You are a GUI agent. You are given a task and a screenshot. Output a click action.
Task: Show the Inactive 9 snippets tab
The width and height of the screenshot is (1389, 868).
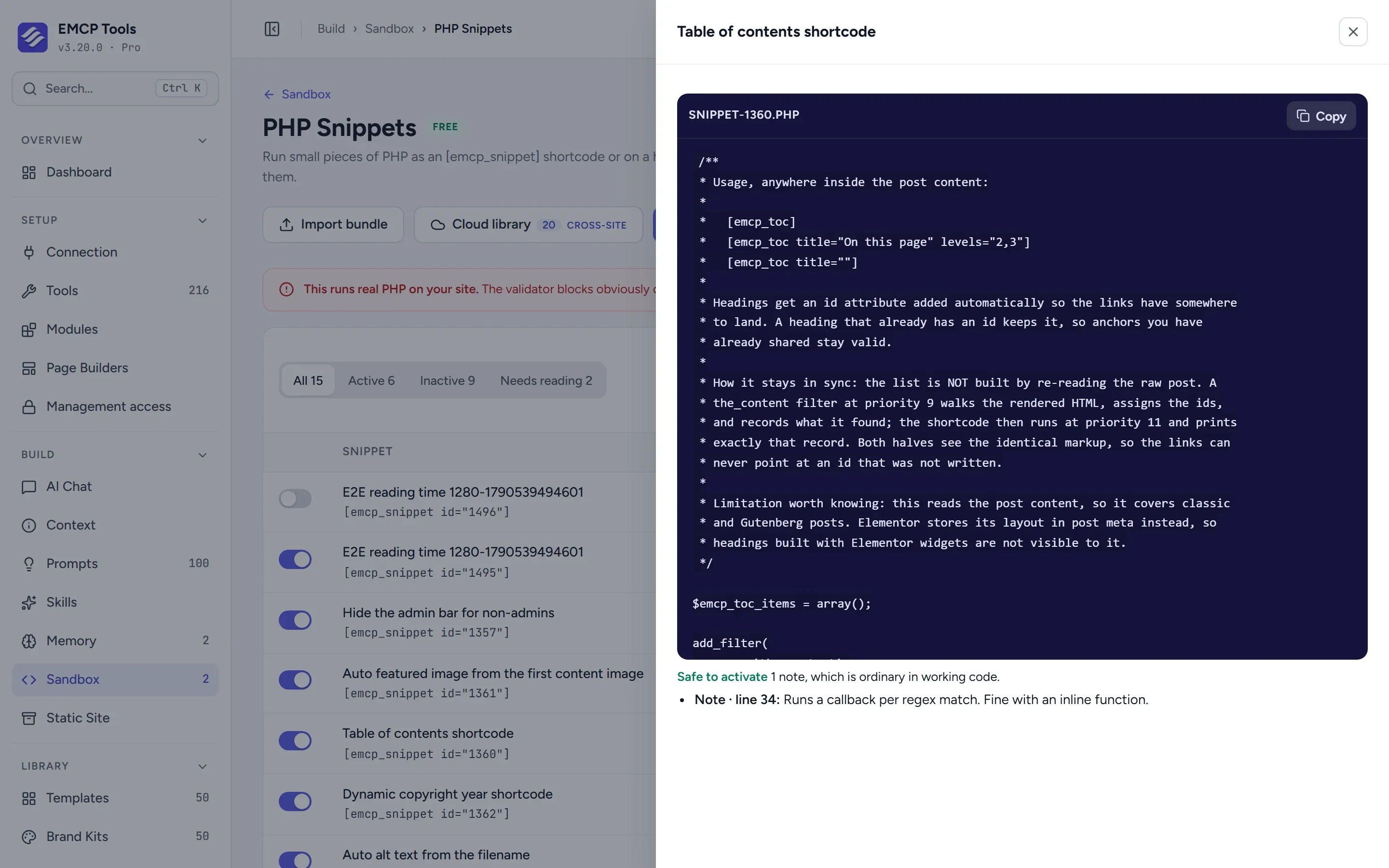(447, 380)
